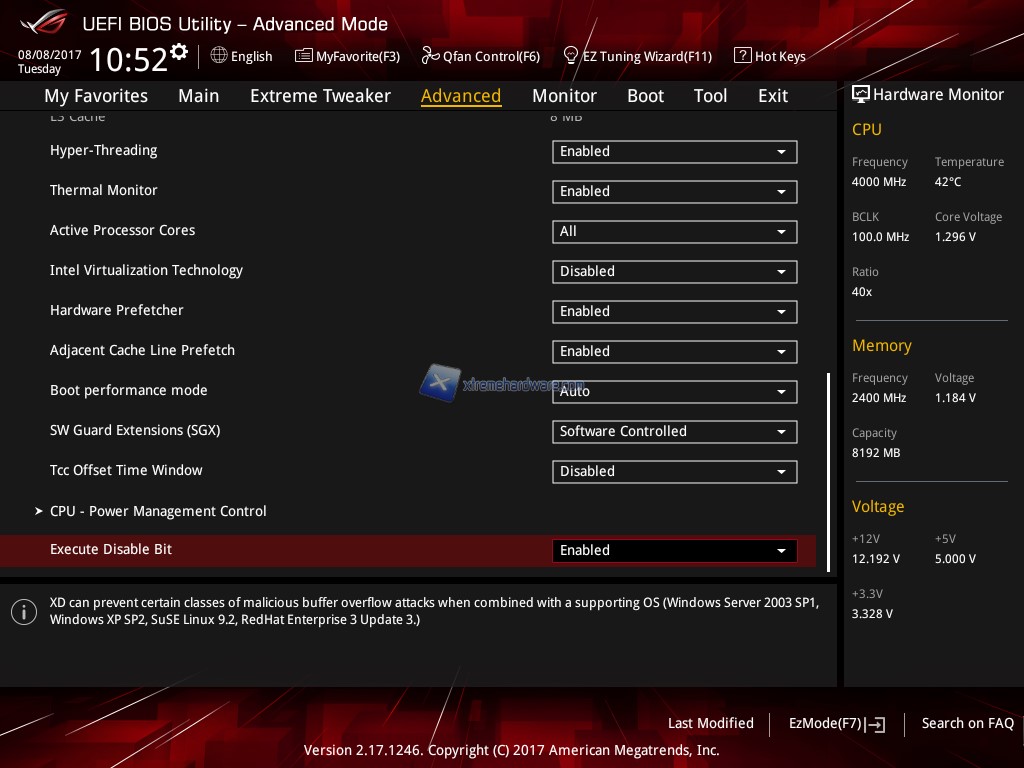Toggle the Execute Disable Bit setting
The width and height of the screenshot is (1024, 768).
(x=674, y=551)
